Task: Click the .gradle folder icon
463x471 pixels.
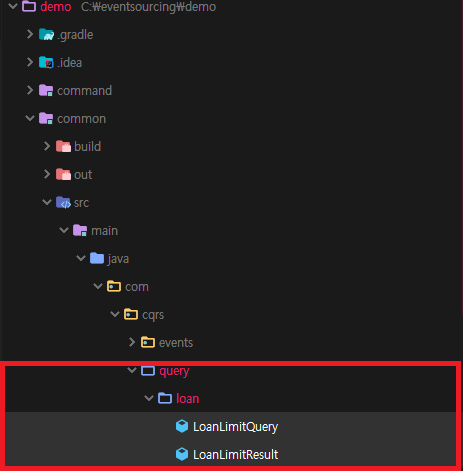Action: click(46, 34)
